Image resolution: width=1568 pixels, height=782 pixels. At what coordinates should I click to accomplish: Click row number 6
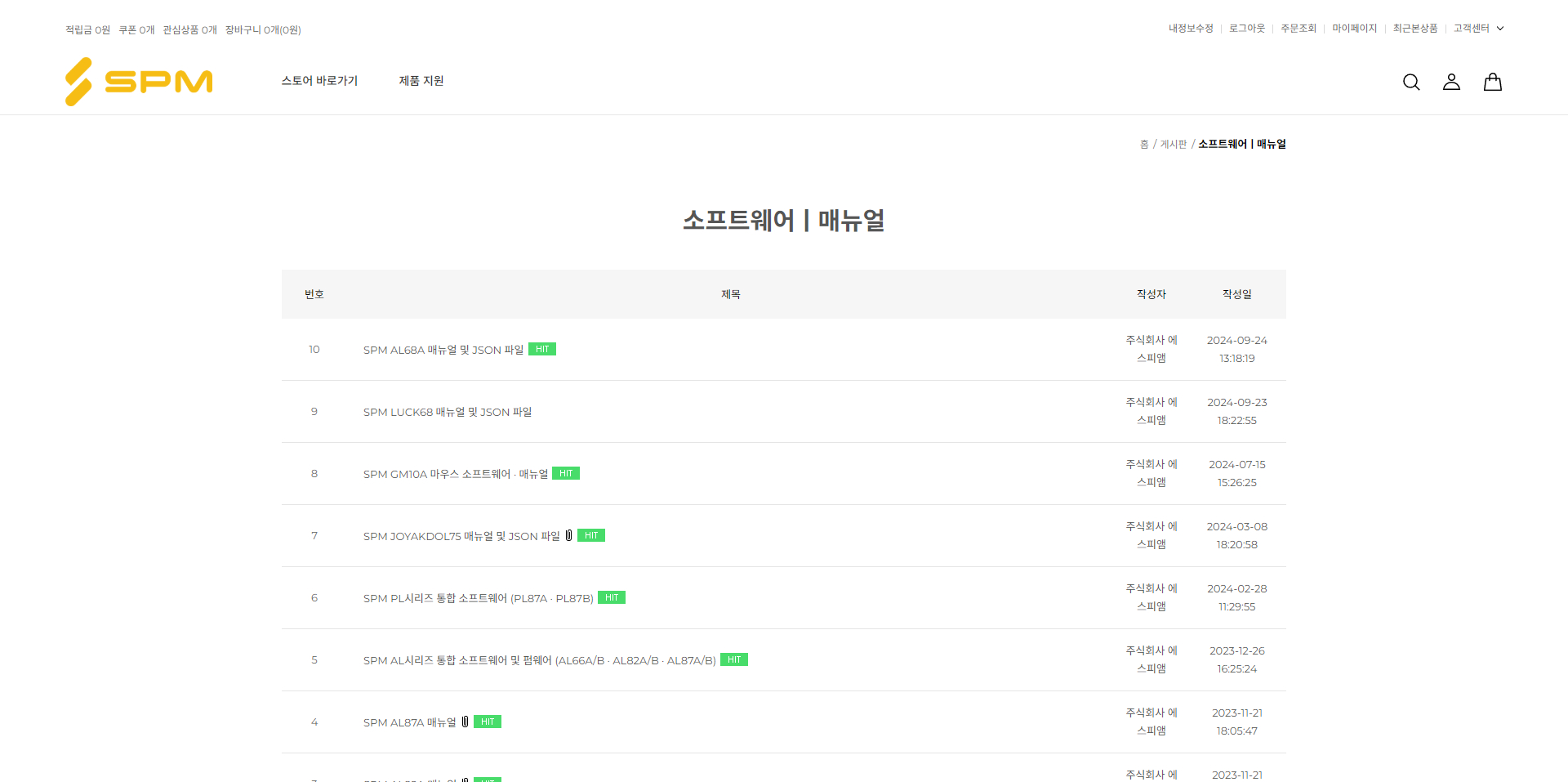pos(314,597)
